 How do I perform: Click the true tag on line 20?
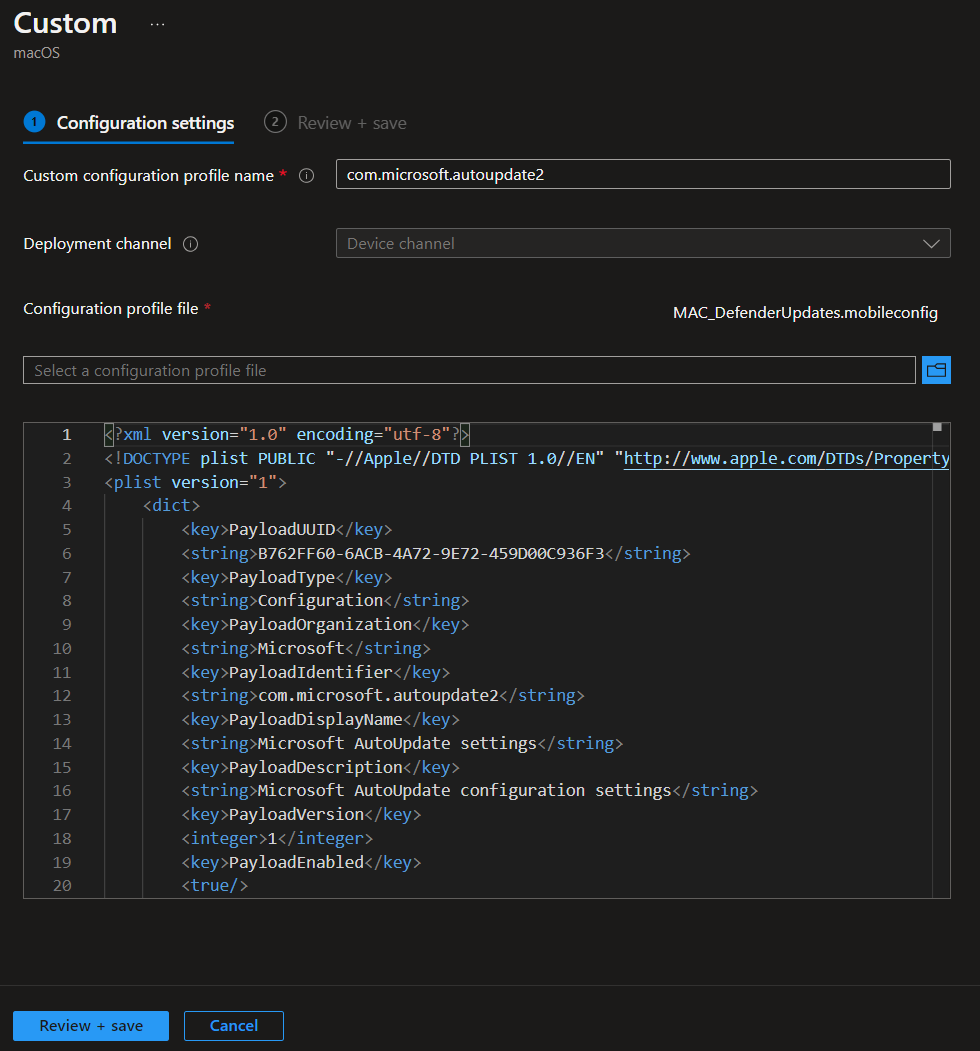[214, 886]
